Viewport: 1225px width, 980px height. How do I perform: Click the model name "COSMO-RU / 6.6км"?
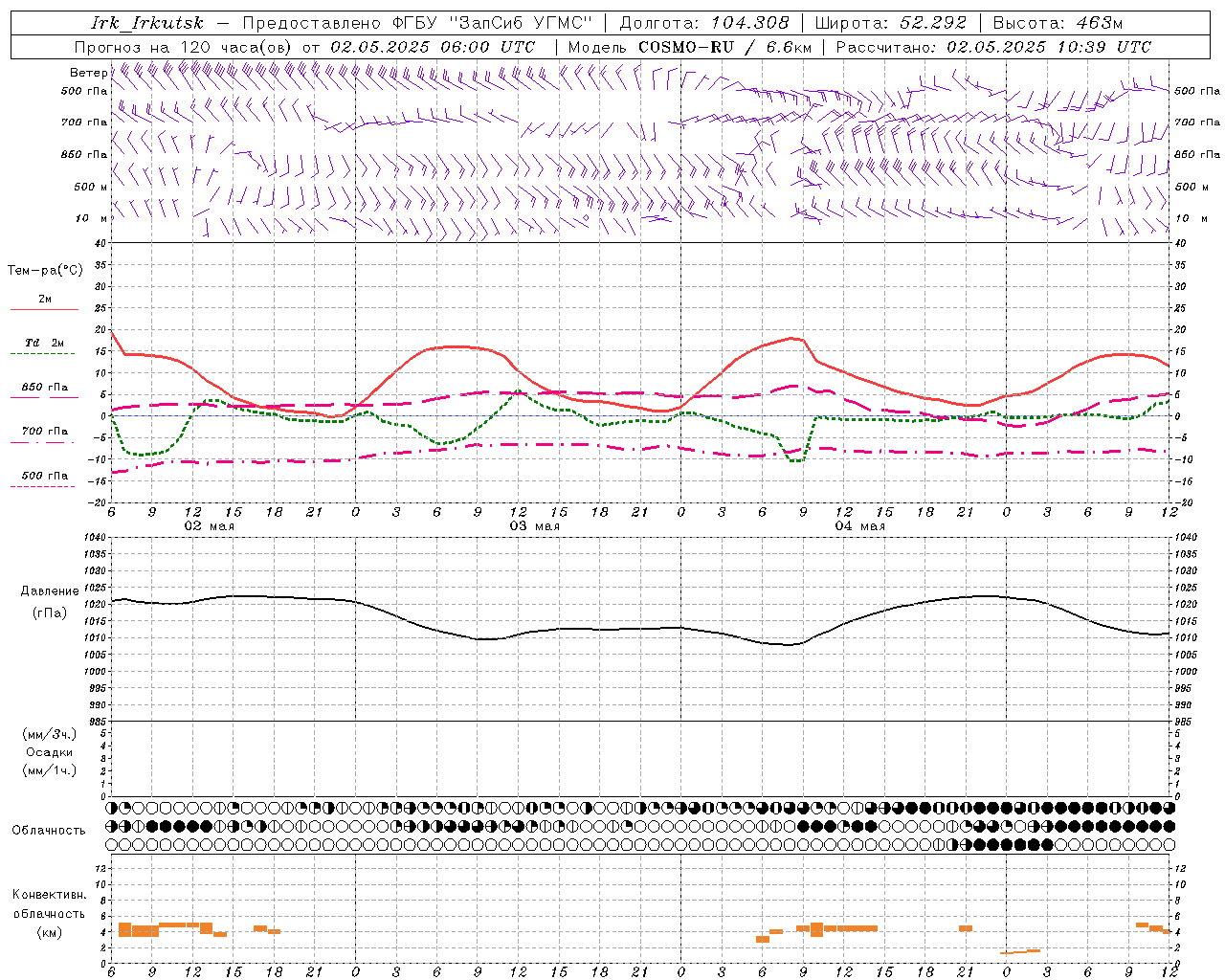pos(724,47)
